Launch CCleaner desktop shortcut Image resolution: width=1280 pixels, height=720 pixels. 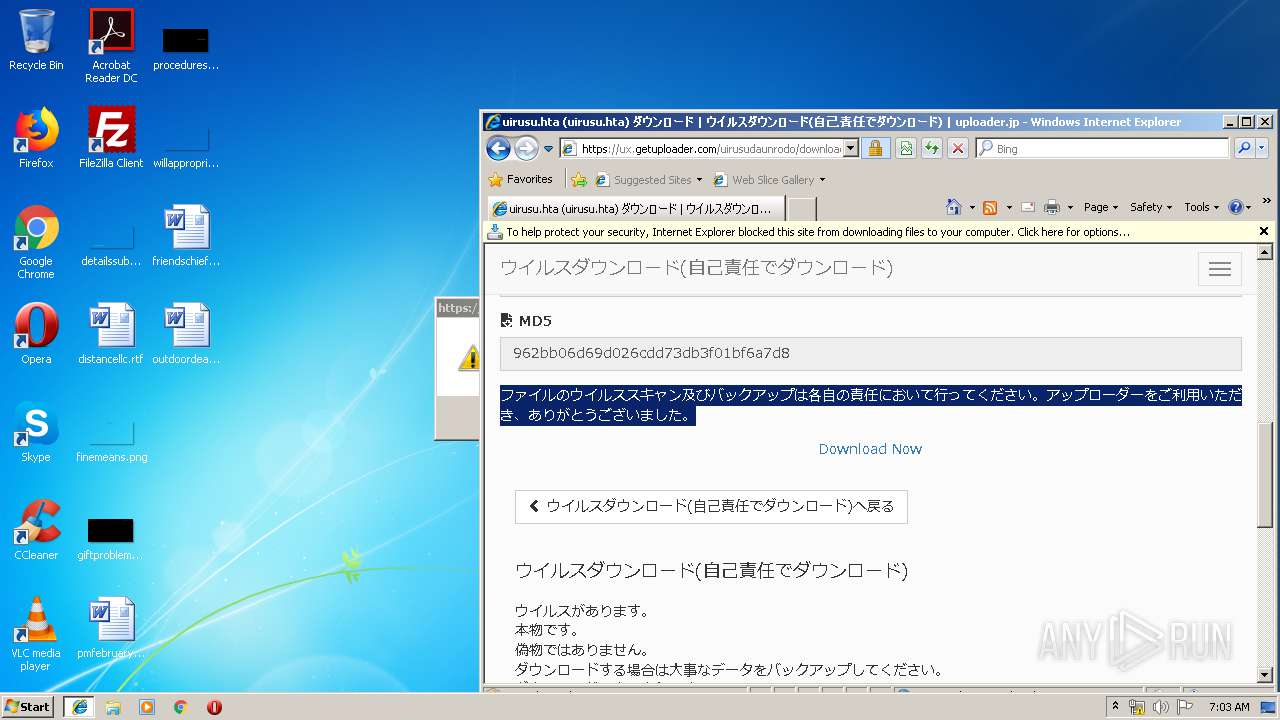[x=36, y=530]
